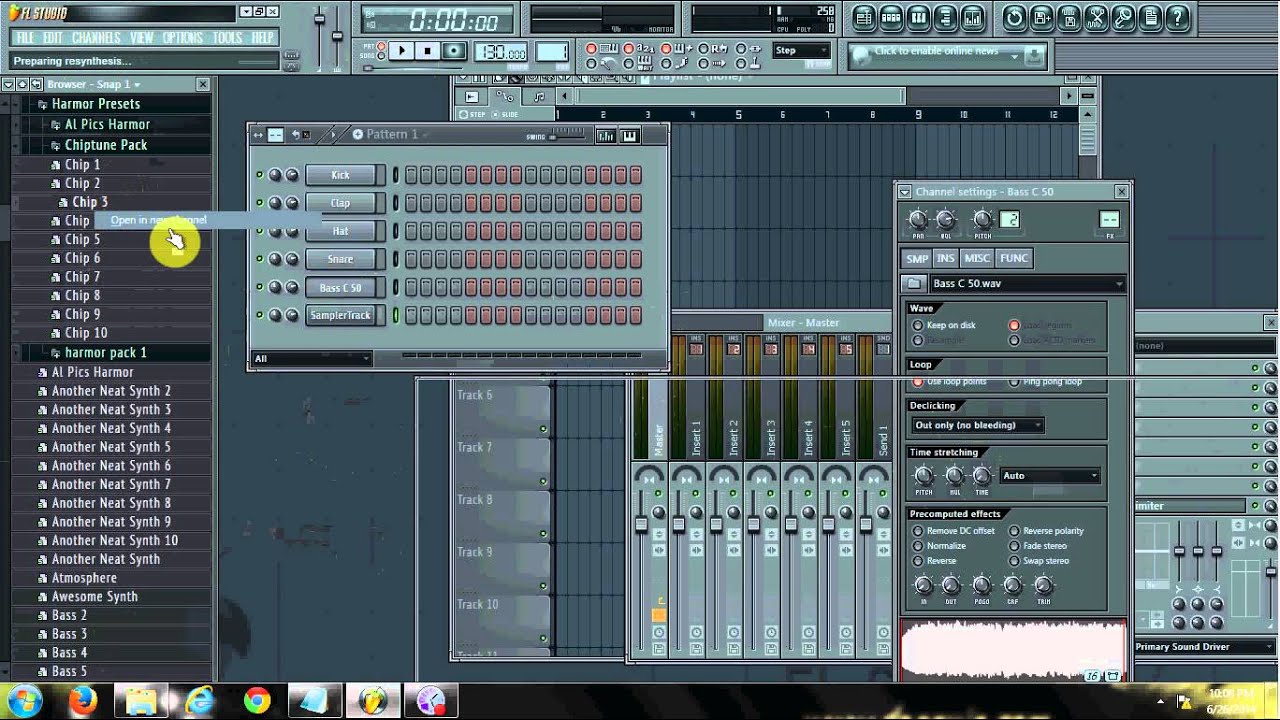This screenshot has height=720, width=1280.
Task: Open the Playlist view shortcut icon
Action: 865,17
